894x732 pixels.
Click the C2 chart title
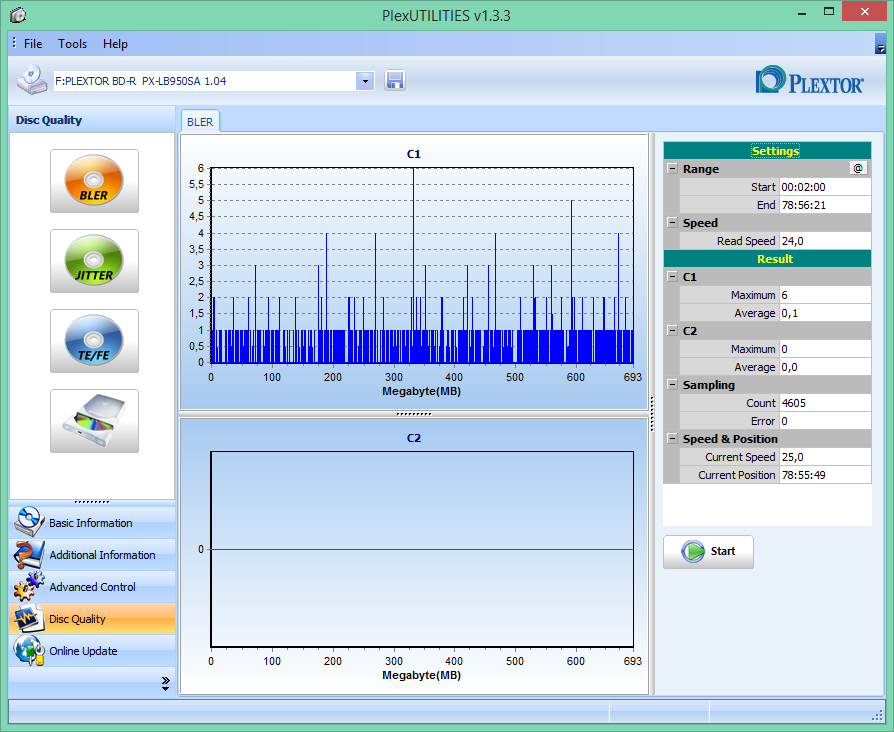click(x=413, y=438)
